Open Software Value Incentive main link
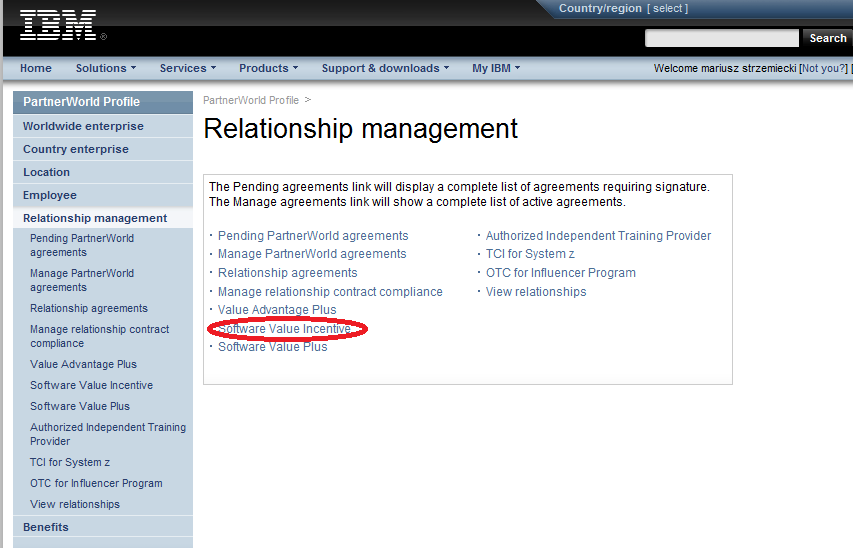This screenshot has height=548, width=853. (284, 329)
